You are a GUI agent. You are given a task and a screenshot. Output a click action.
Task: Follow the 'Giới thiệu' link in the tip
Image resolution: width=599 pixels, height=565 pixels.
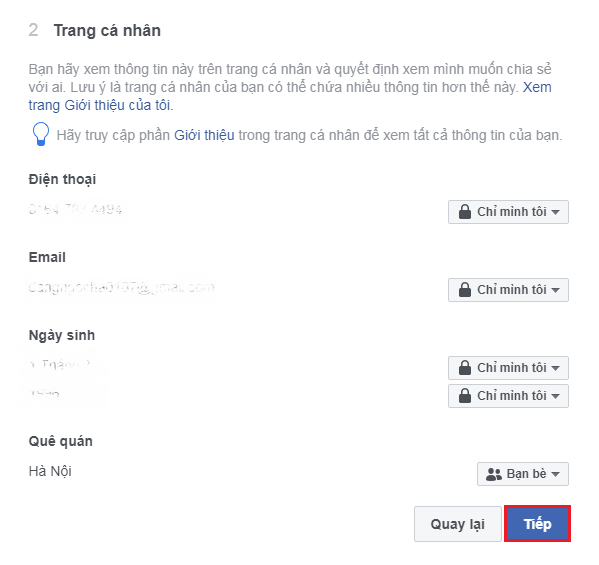204,135
